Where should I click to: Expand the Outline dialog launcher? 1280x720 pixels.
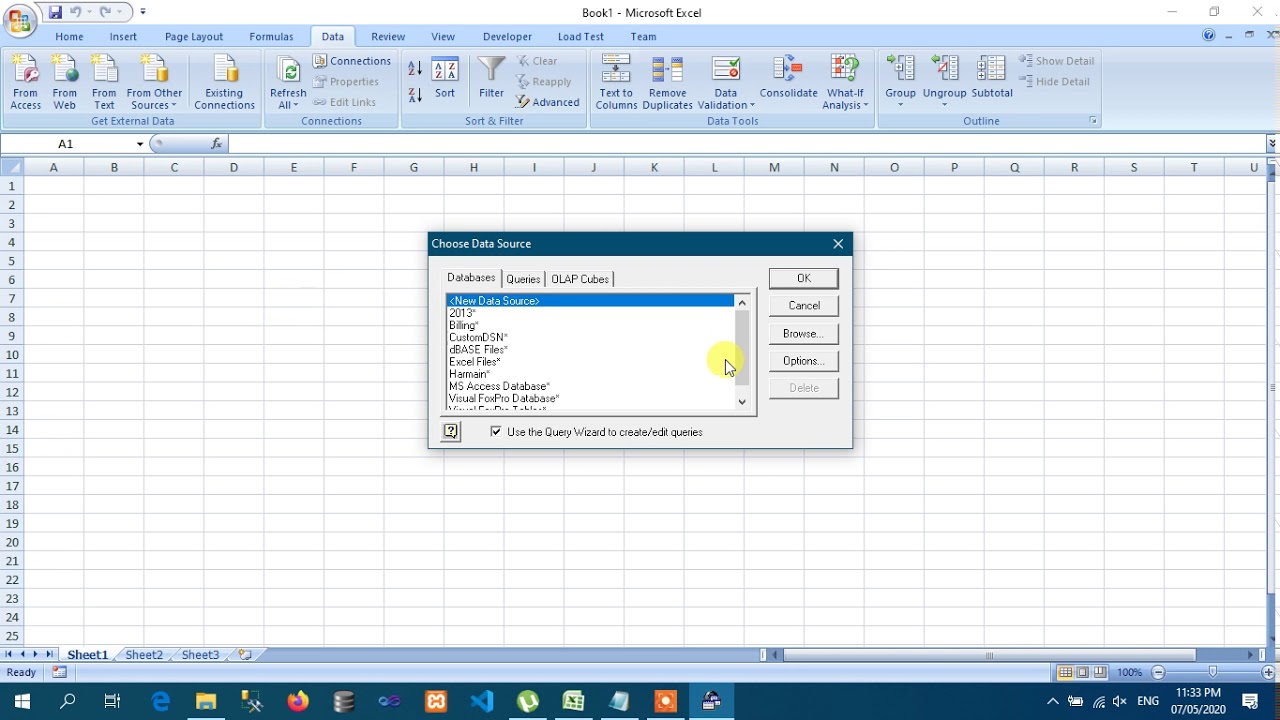click(x=1093, y=121)
